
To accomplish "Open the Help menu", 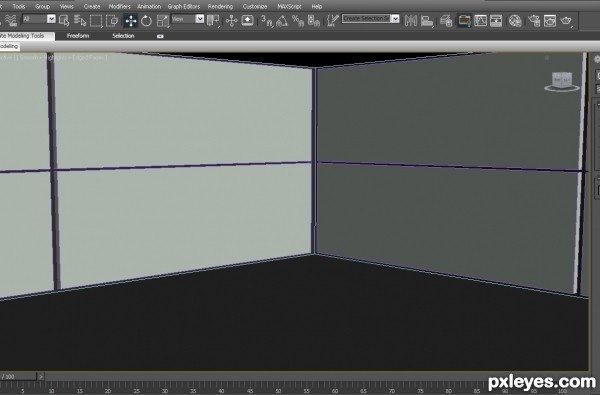I will [316, 7].
